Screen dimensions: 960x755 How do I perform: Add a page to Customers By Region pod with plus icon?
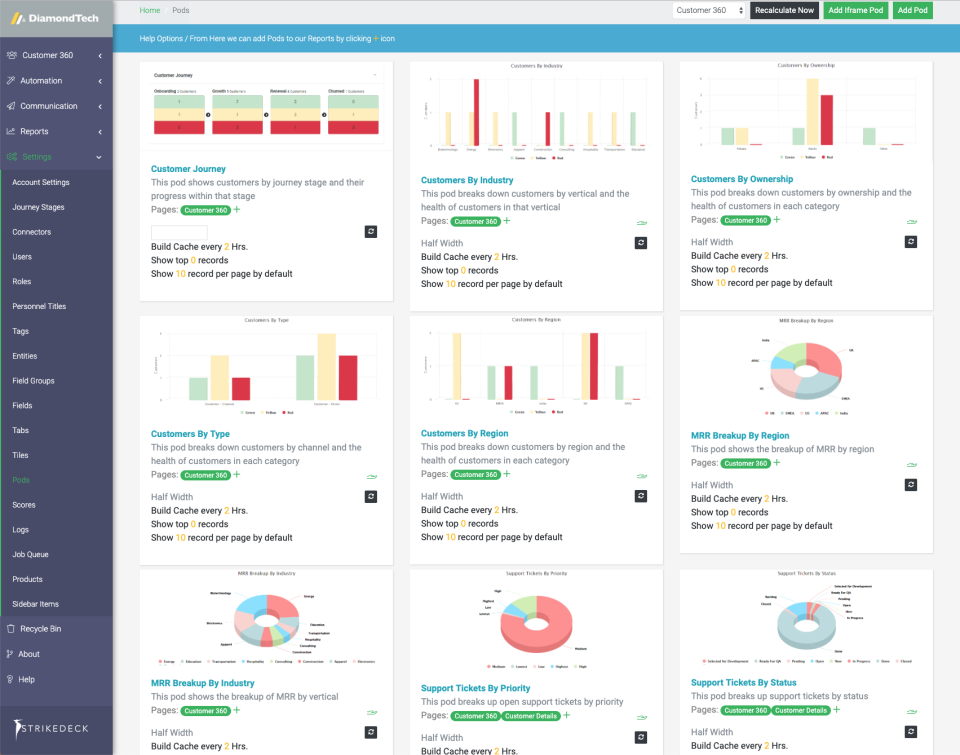[x=507, y=474]
